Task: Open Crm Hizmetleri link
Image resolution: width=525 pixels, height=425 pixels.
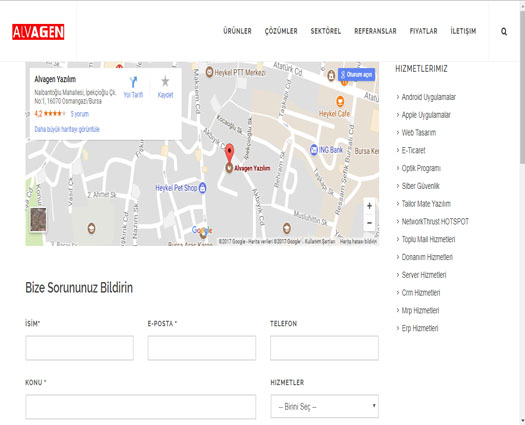Action: (421, 292)
